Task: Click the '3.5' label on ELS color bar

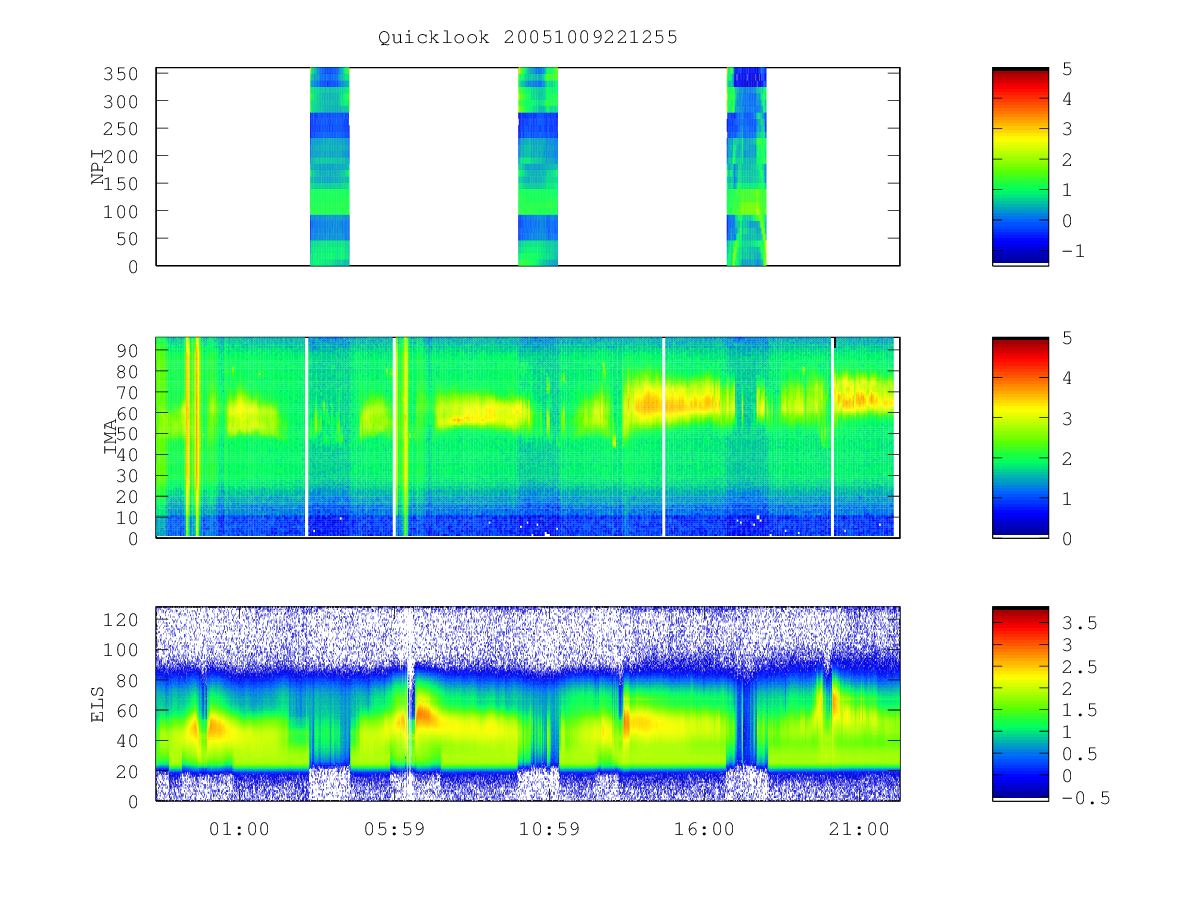Action: click(1080, 623)
